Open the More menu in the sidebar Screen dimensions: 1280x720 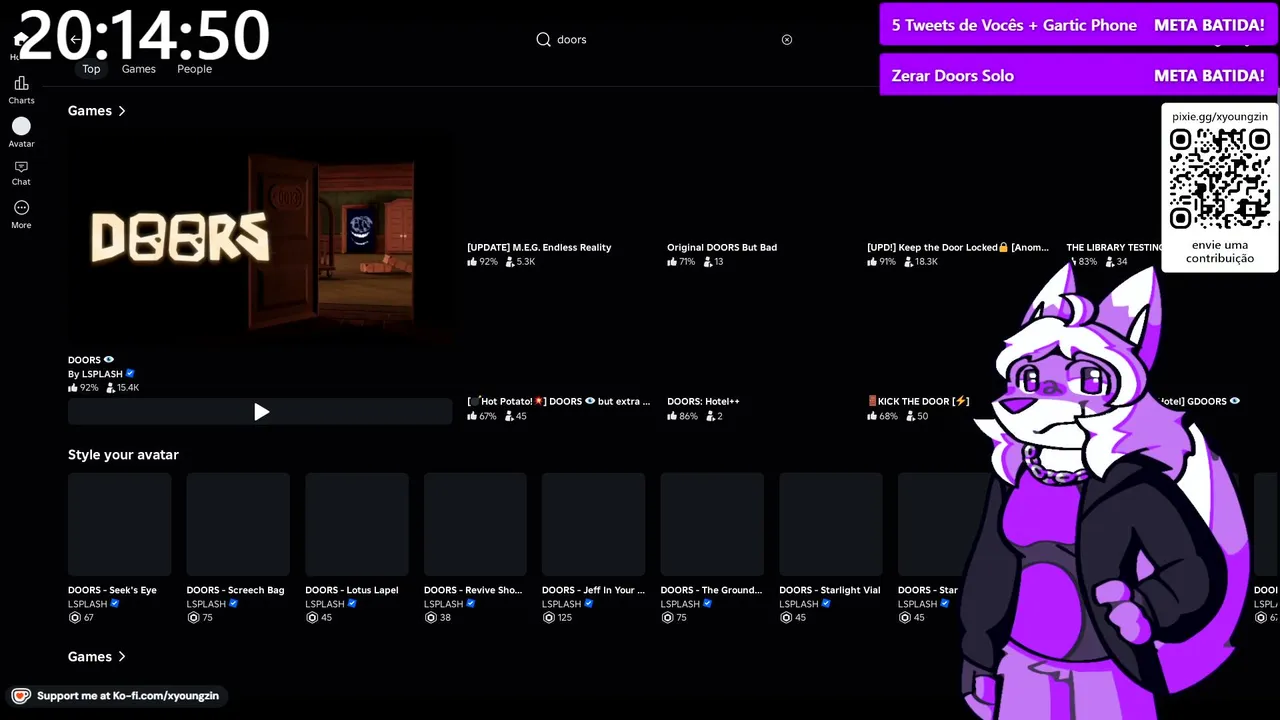click(x=21, y=214)
